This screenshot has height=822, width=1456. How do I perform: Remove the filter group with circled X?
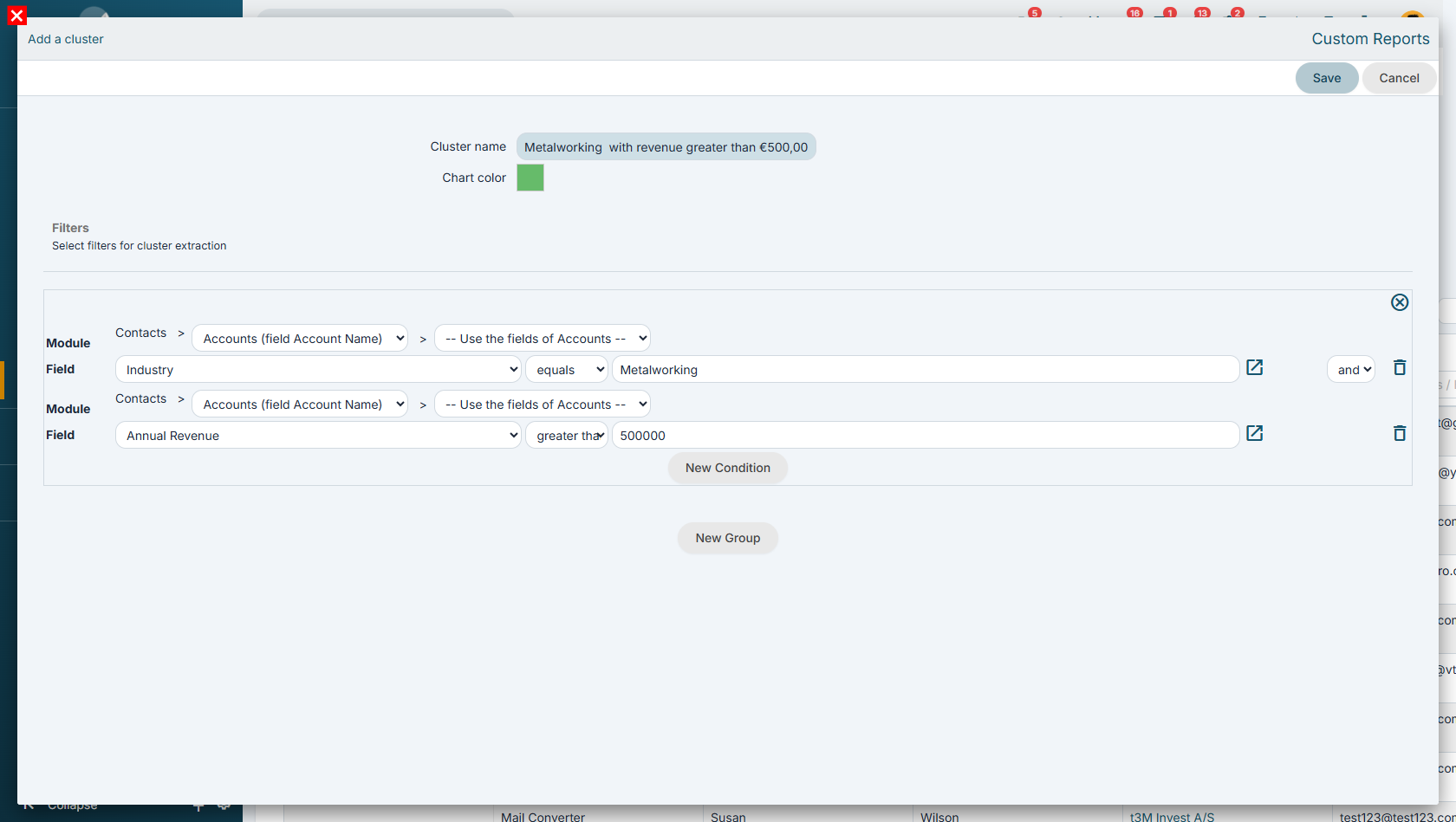(x=1400, y=302)
